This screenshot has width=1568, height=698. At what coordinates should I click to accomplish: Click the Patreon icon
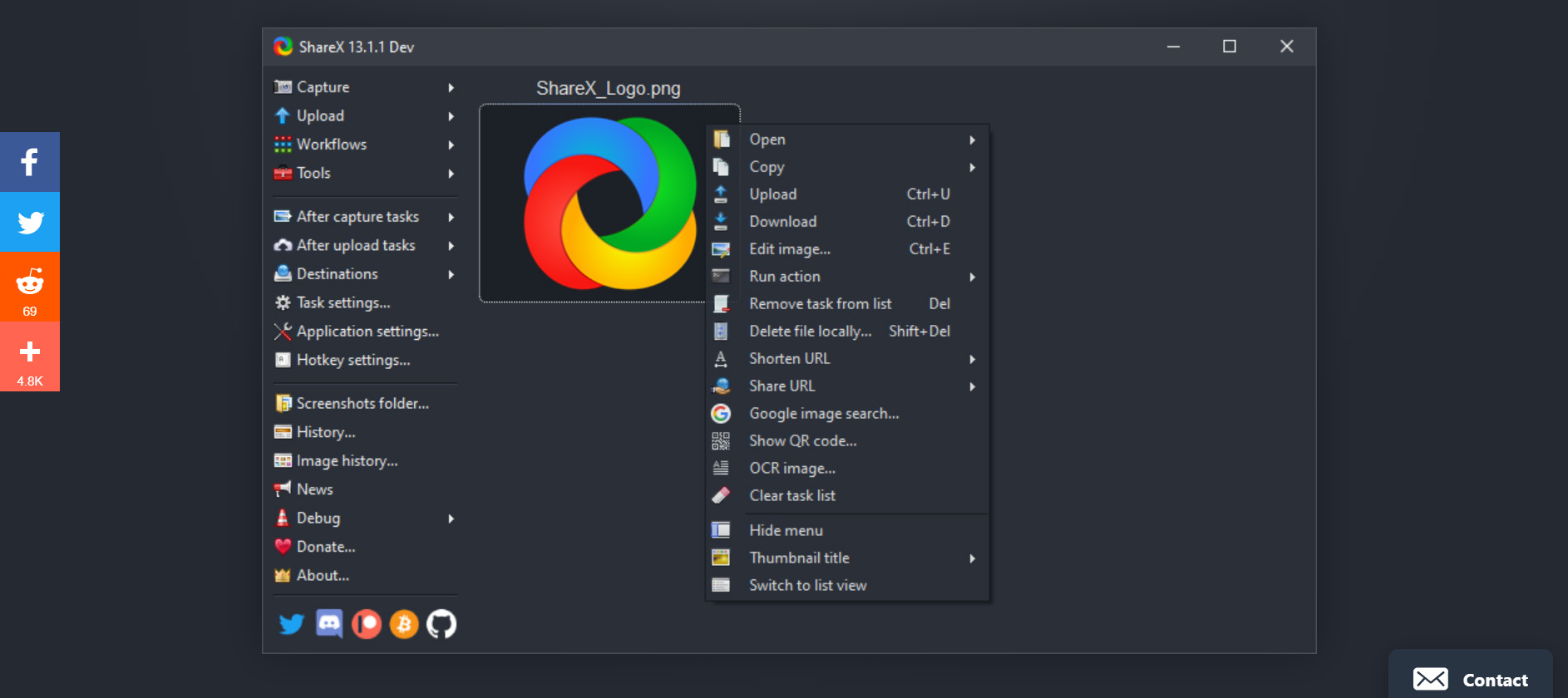367,624
